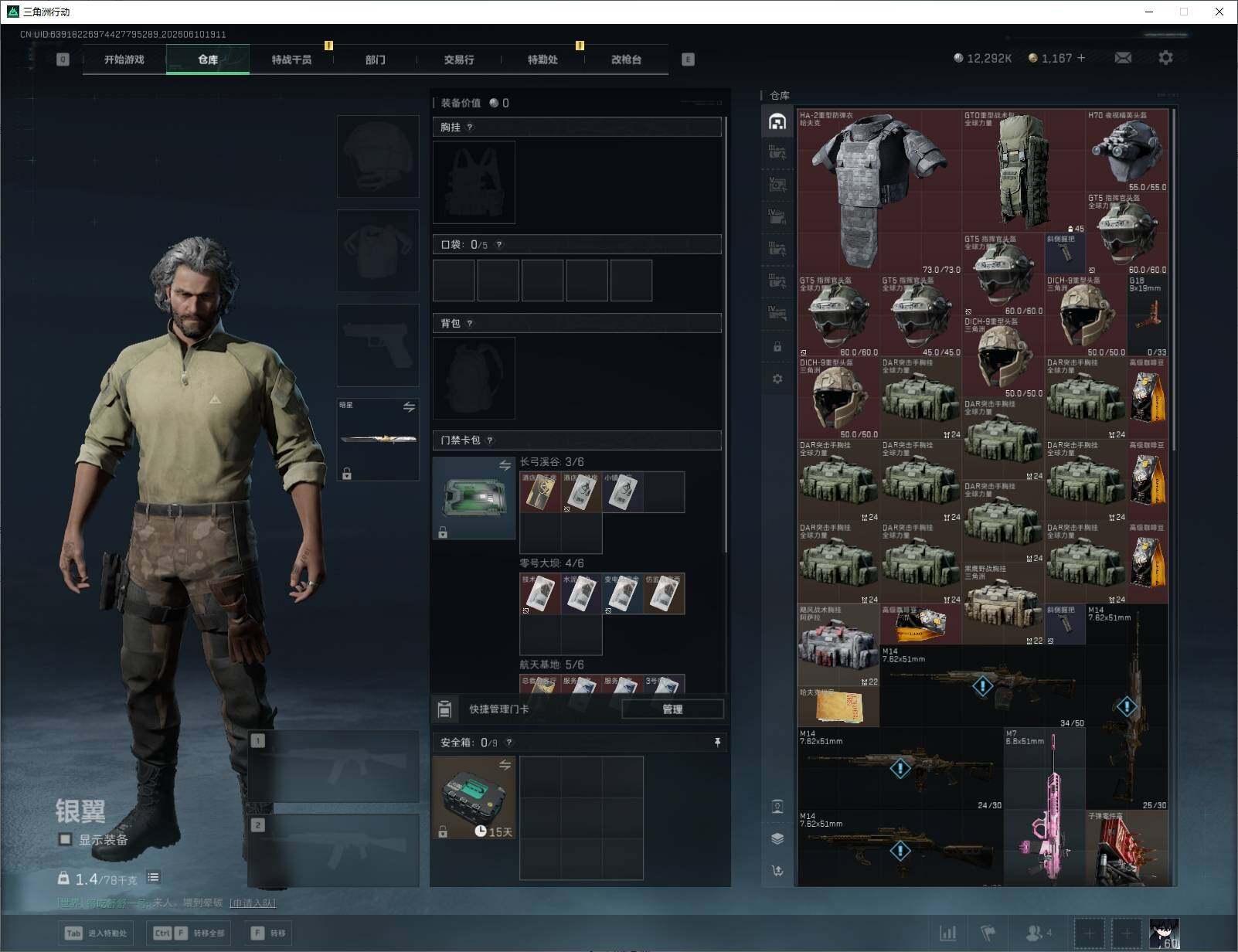Open the mail envelope icon
Image resolution: width=1238 pixels, height=952 pixels.
(x=1123, y=58)
